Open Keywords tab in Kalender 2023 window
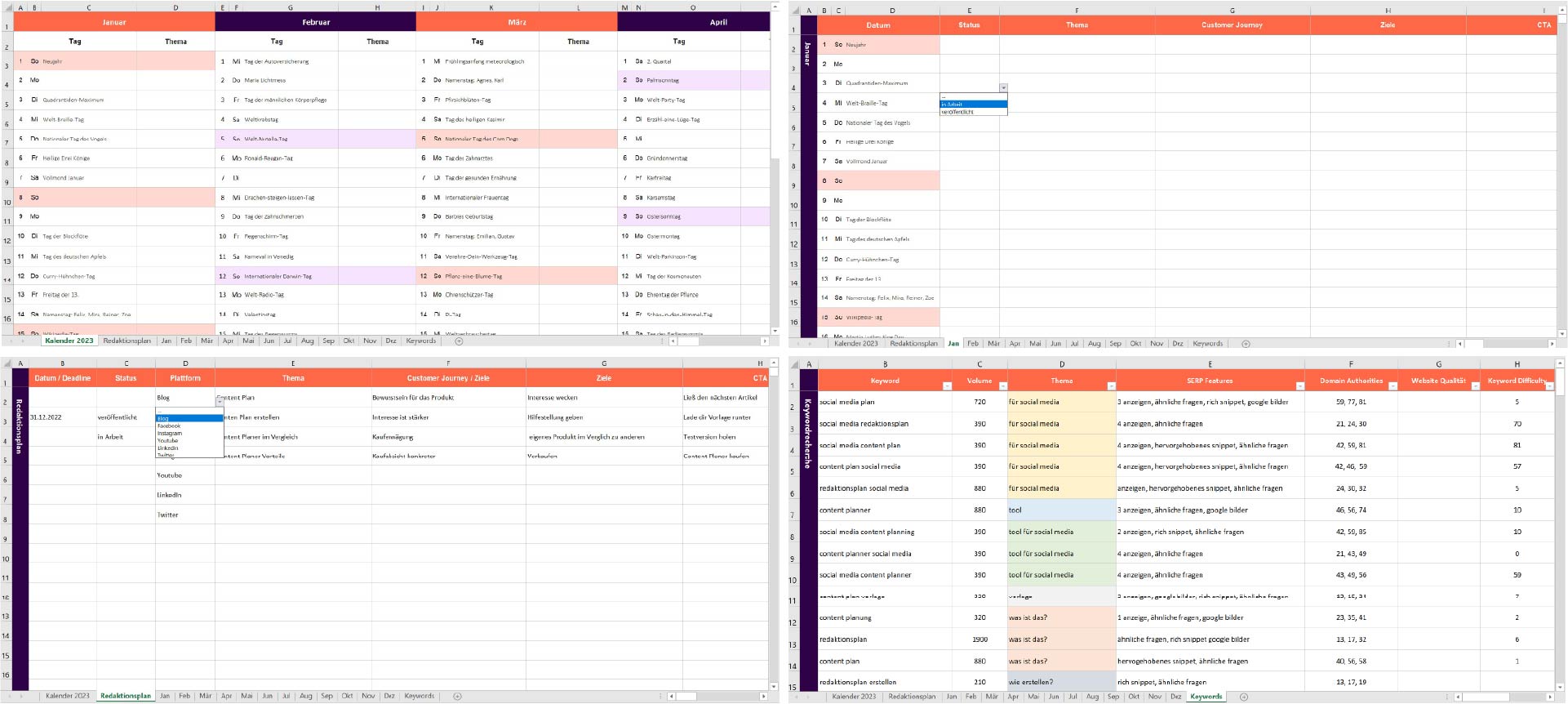Viewport: 1568px width, 704px height. click(x=420, y=341)
